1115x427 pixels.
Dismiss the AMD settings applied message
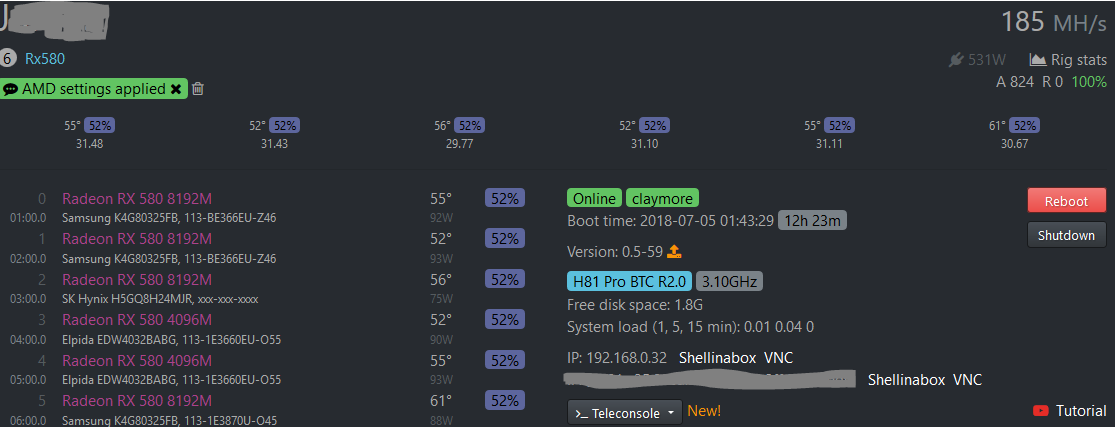(177, 89)
